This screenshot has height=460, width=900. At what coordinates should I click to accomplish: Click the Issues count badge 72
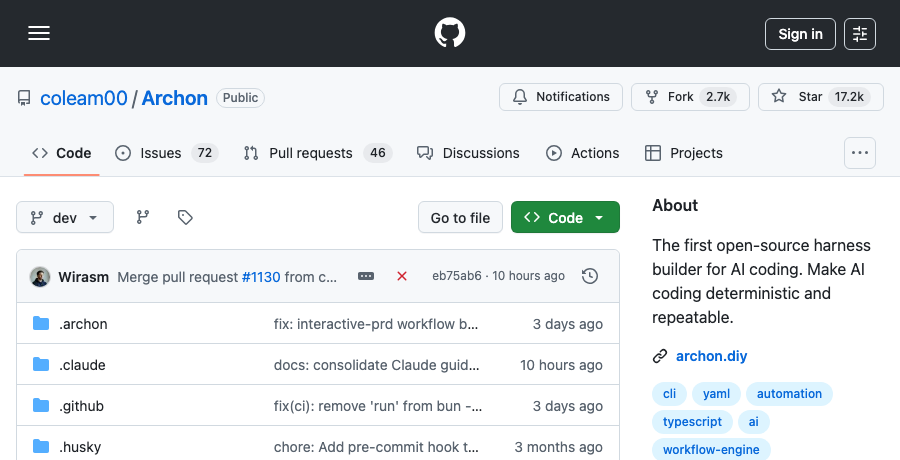point(205,153)
